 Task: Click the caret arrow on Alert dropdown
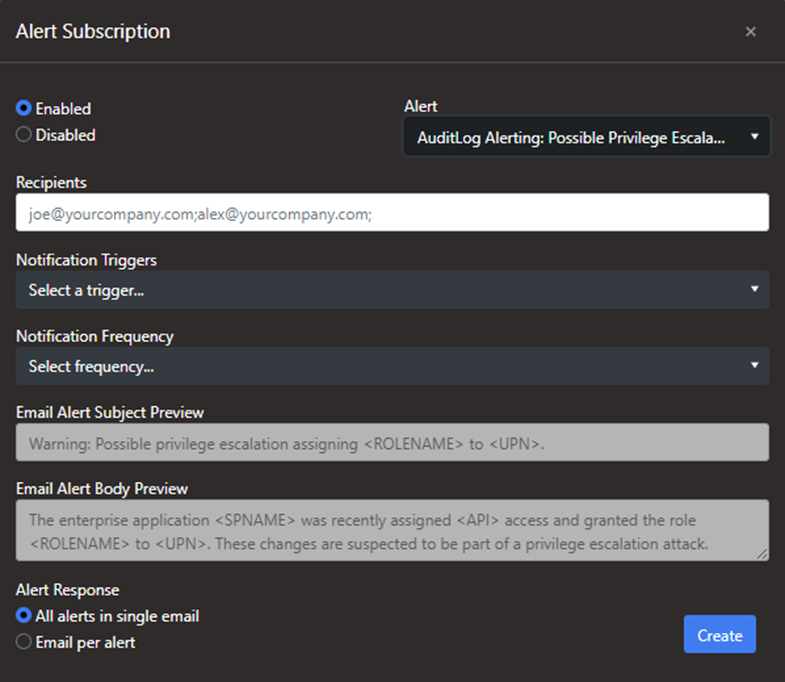(x=754, y=137)
